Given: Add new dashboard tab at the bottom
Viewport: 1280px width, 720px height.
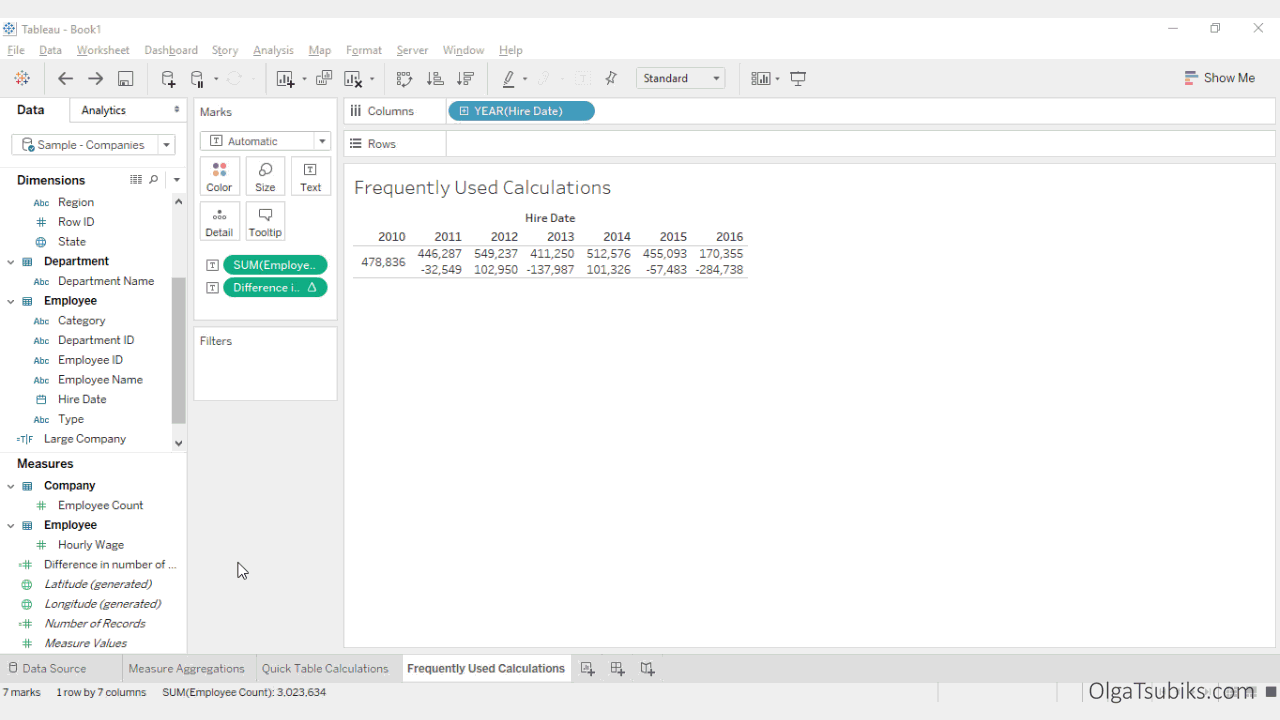Looking at the screenshot, I should pos(618,668).
